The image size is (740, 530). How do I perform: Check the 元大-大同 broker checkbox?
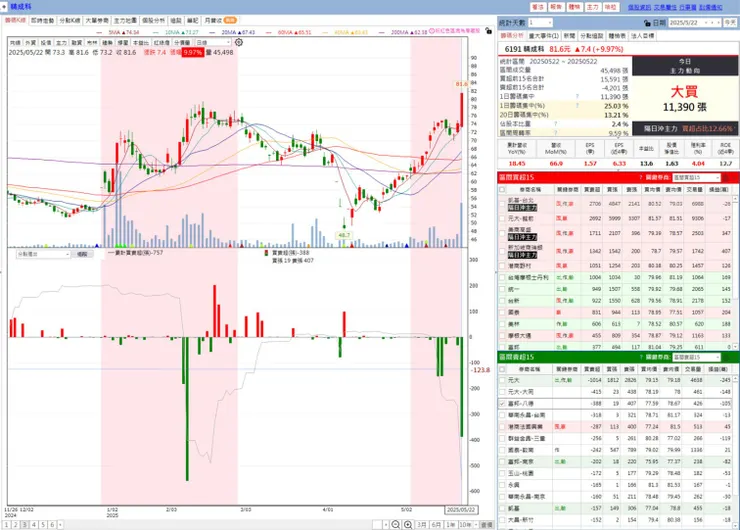pyautogui.click(x=502, y=392)
